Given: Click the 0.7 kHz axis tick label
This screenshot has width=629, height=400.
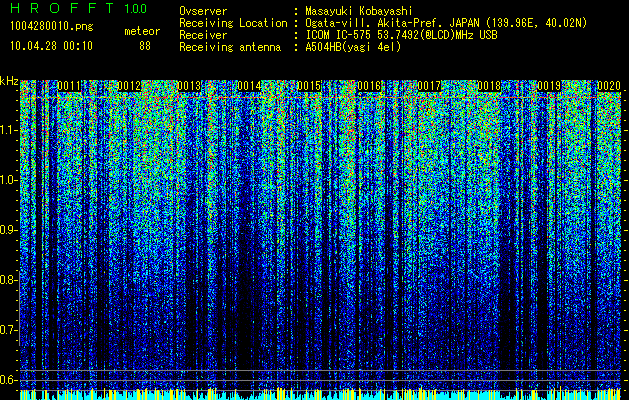Looking at the screenshot, I should 8,330.
